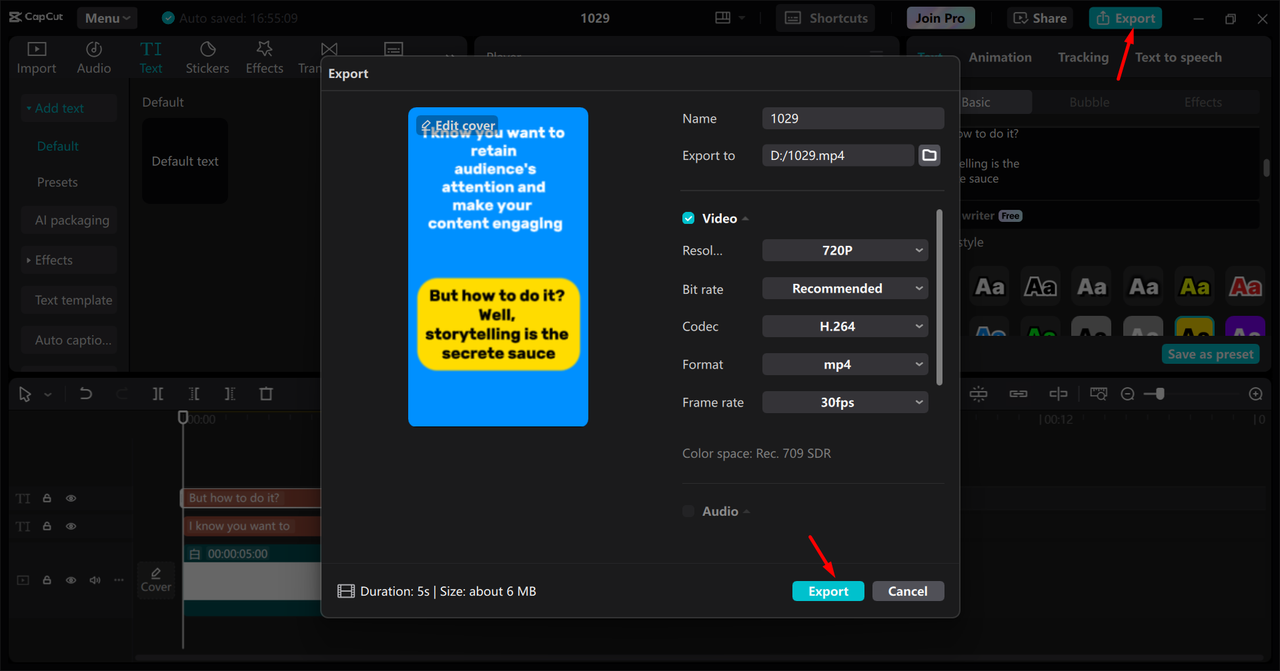Expand the pointer tool chevron dropdown
The image size is (1280, 671).
point(47,395)
